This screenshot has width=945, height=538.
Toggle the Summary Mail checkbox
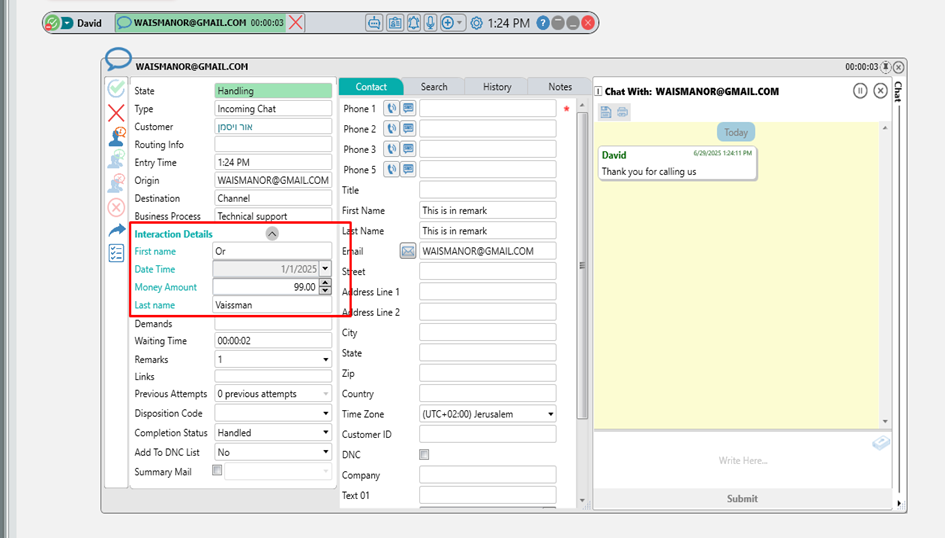pyautogui.click(x=218, y=471)
